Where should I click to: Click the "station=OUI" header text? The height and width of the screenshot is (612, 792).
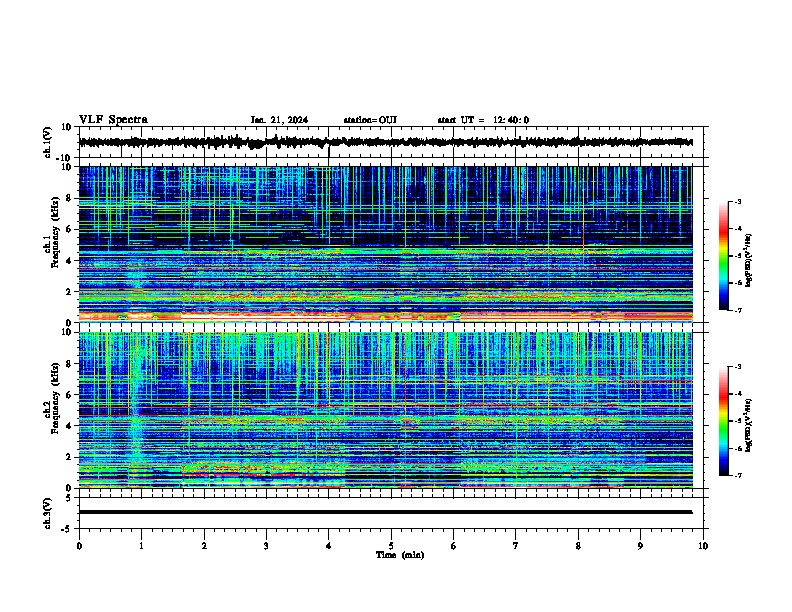click(370, 120)
